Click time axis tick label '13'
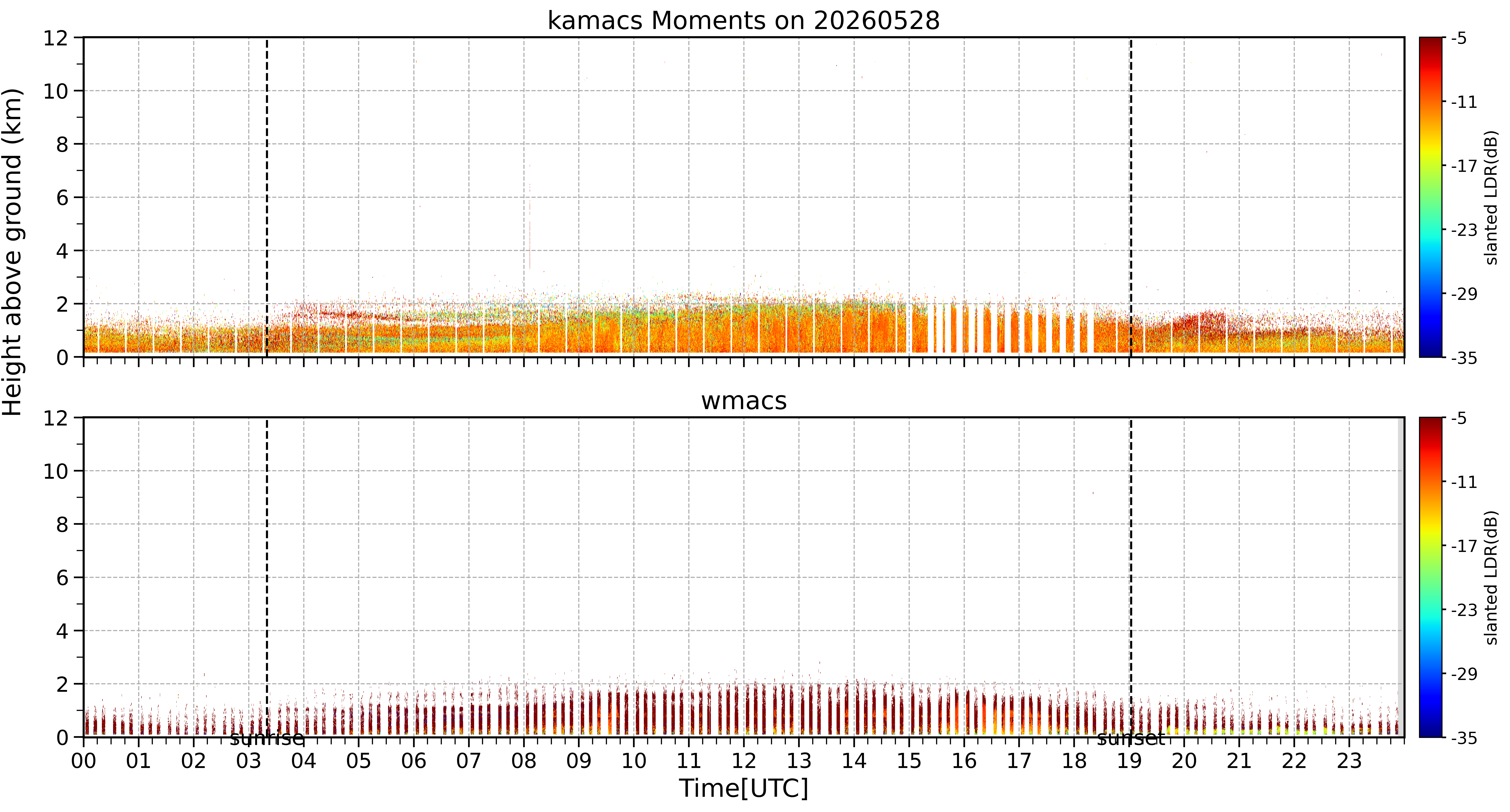Screen dimensions: 1510x812 tap(799, 761)
